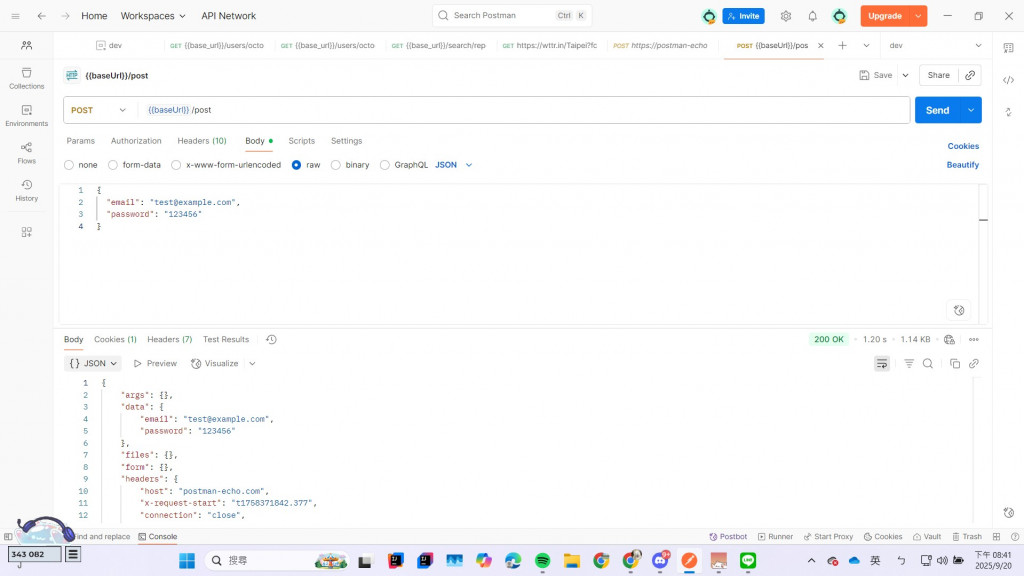Viewport: 1024px width, 576px height.
Task: Copy the response body
Action: click(x=955, y=363)
